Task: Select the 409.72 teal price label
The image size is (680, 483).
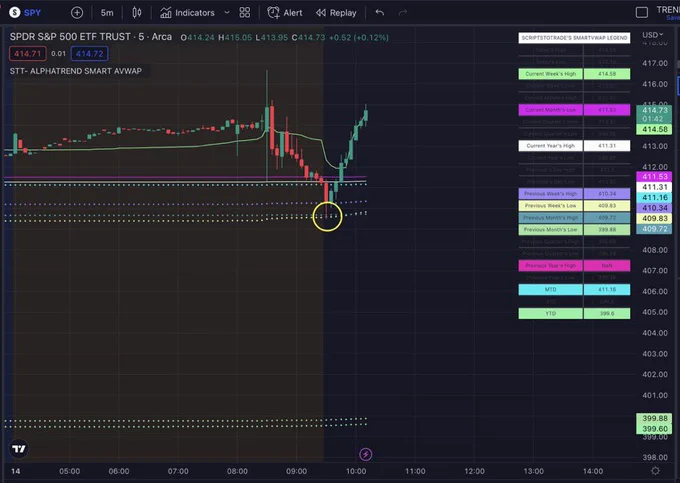Action: pos(654,228)
